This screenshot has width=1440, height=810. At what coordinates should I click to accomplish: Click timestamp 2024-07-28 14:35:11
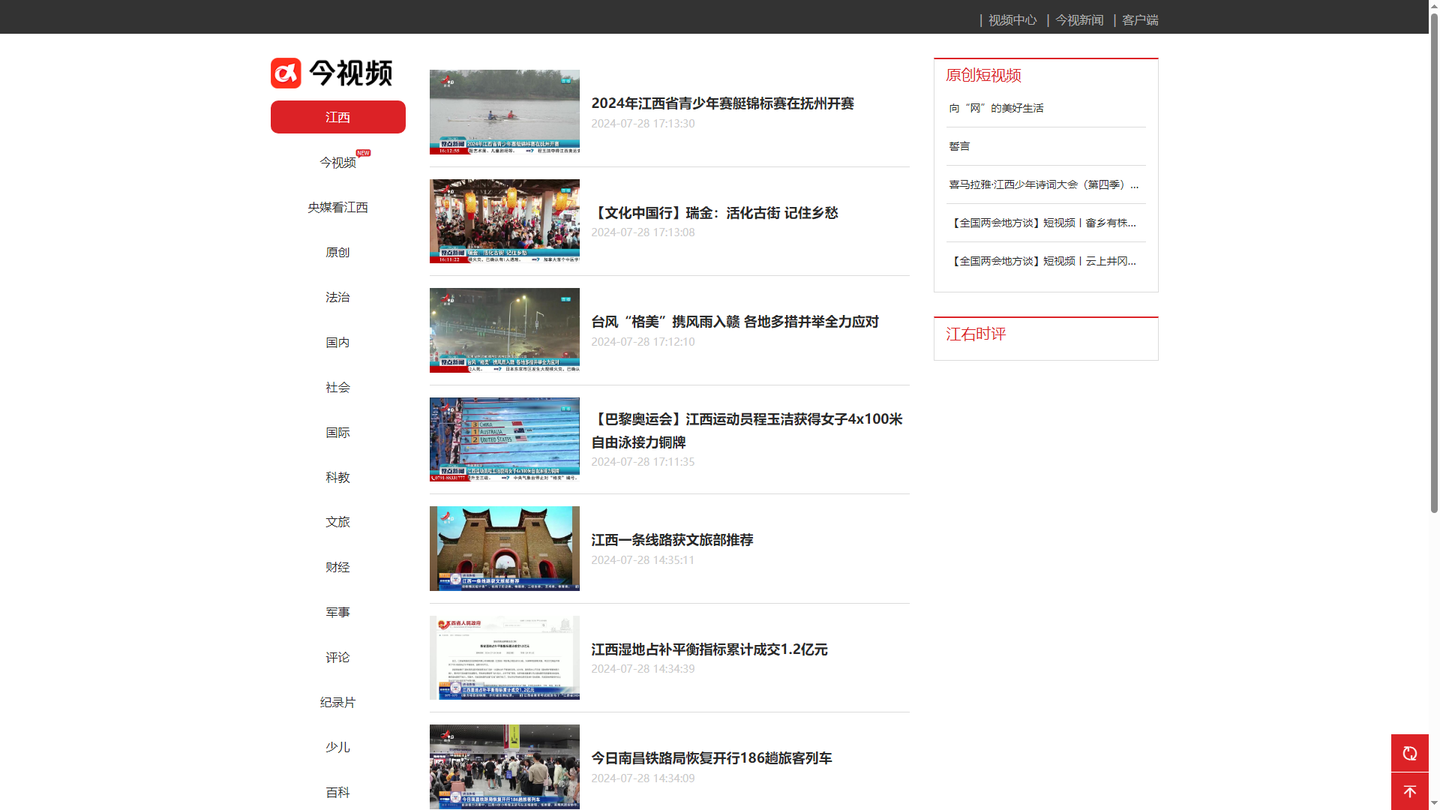(643, 560)
